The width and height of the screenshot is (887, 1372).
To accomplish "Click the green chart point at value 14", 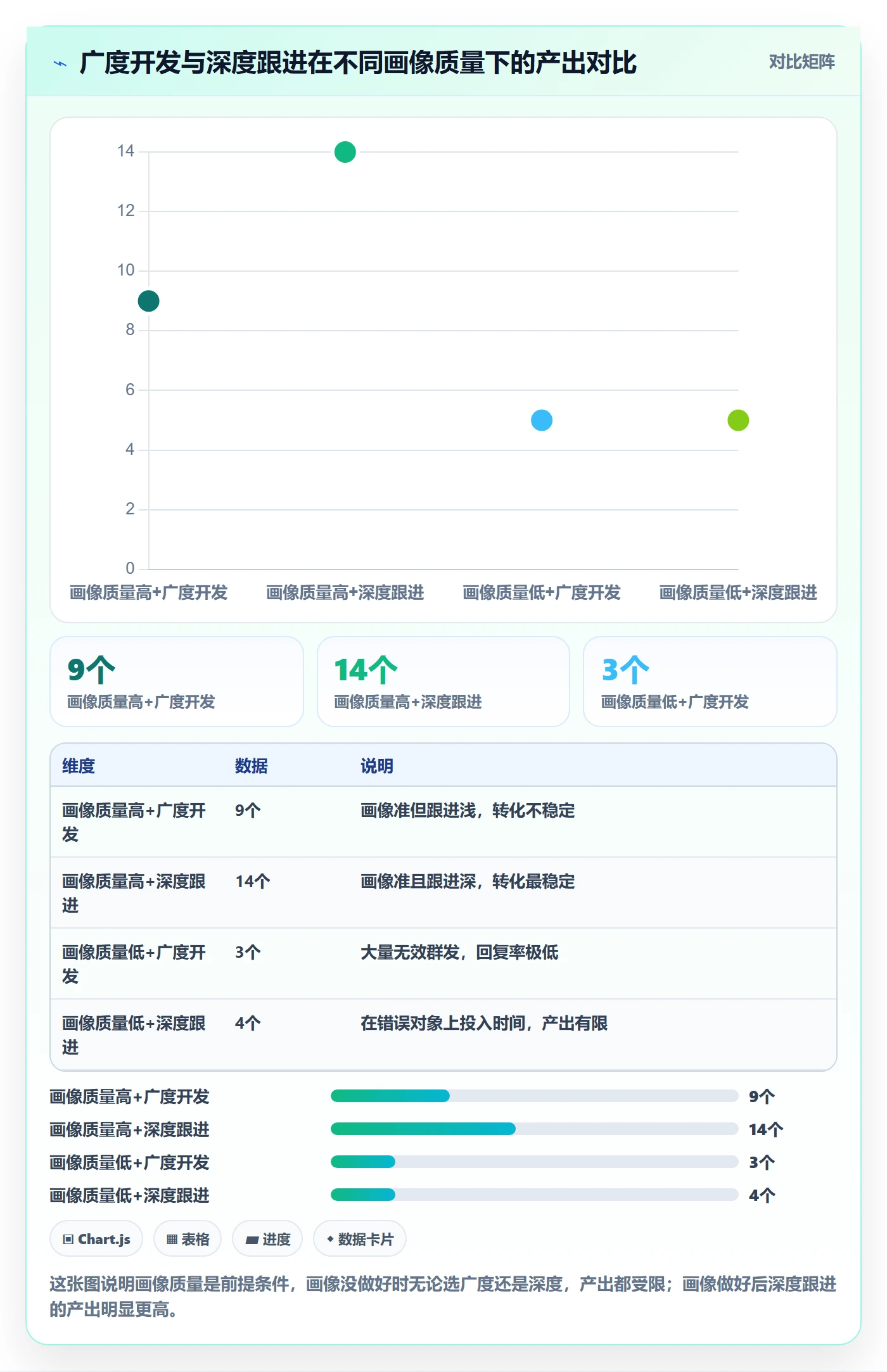I will 345,152.
